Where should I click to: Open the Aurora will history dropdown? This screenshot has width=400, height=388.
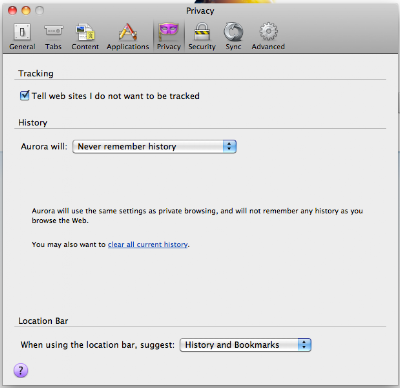coord(154,147)
